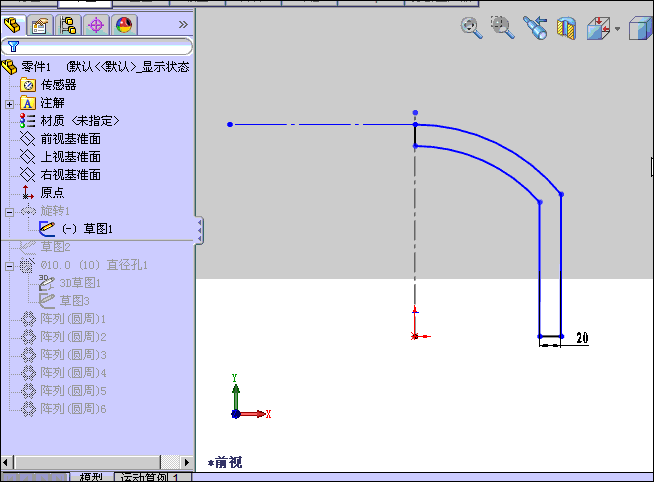Click the 零件1 part icon

[x=9, y=67]
